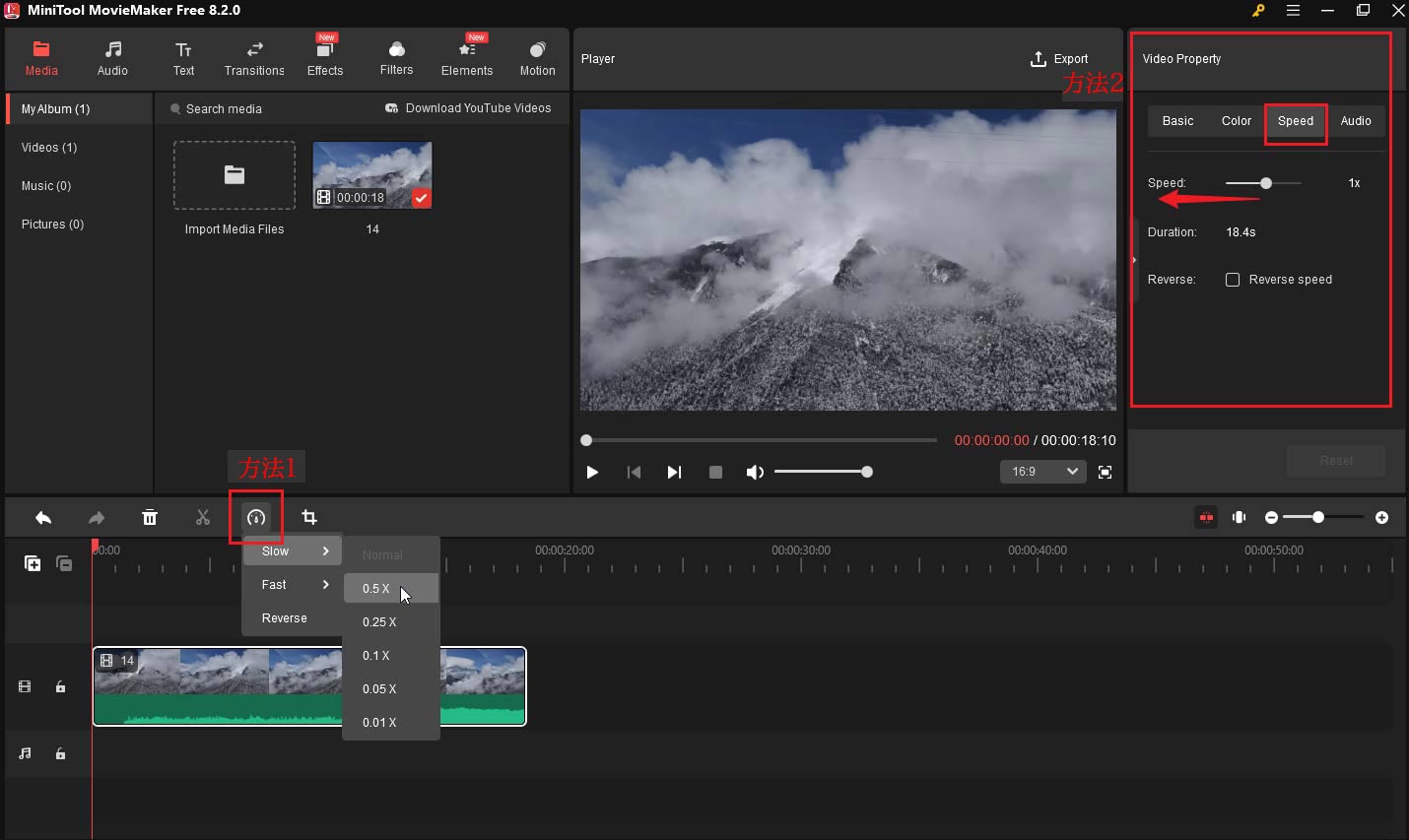1409x840 pixels.
Task: Click the Reset button
Action: [x=1336, y=460]
